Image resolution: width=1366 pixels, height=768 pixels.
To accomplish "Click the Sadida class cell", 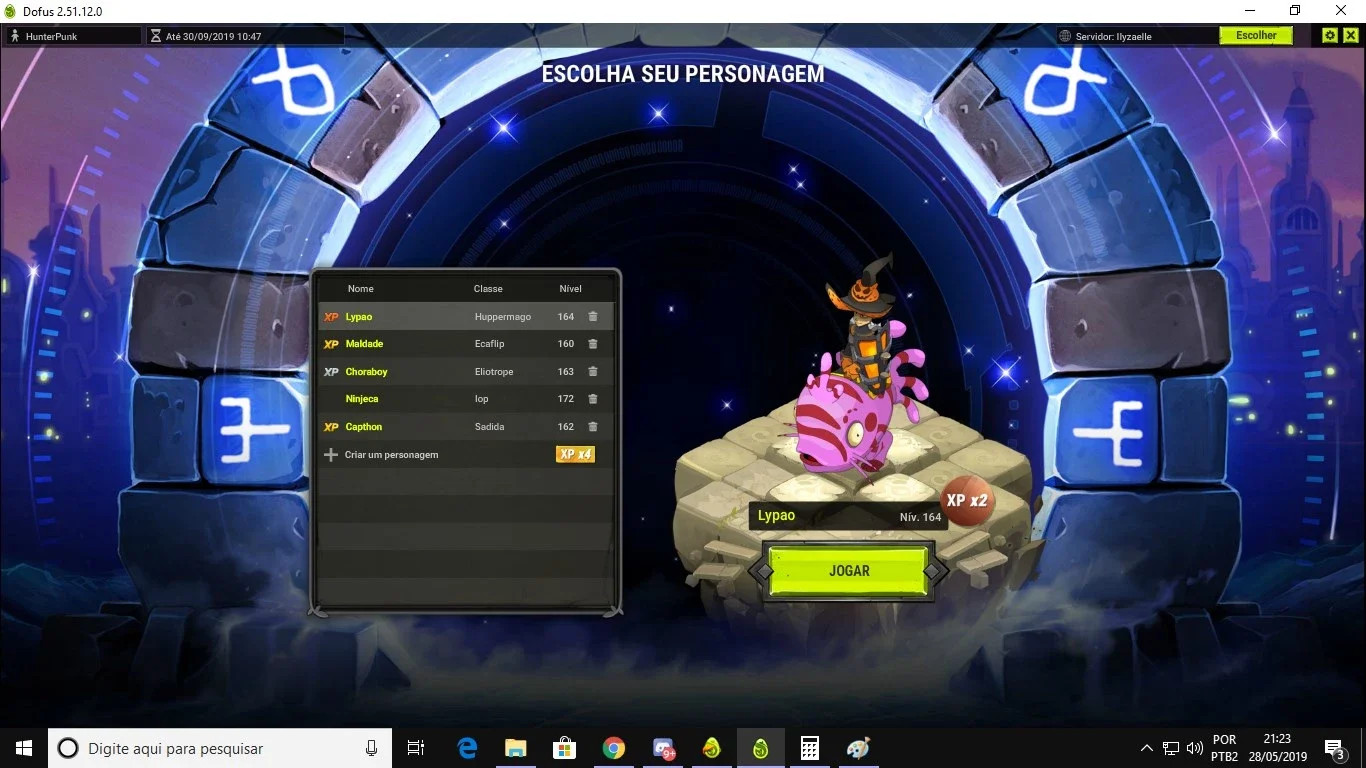I will point(489,427).
